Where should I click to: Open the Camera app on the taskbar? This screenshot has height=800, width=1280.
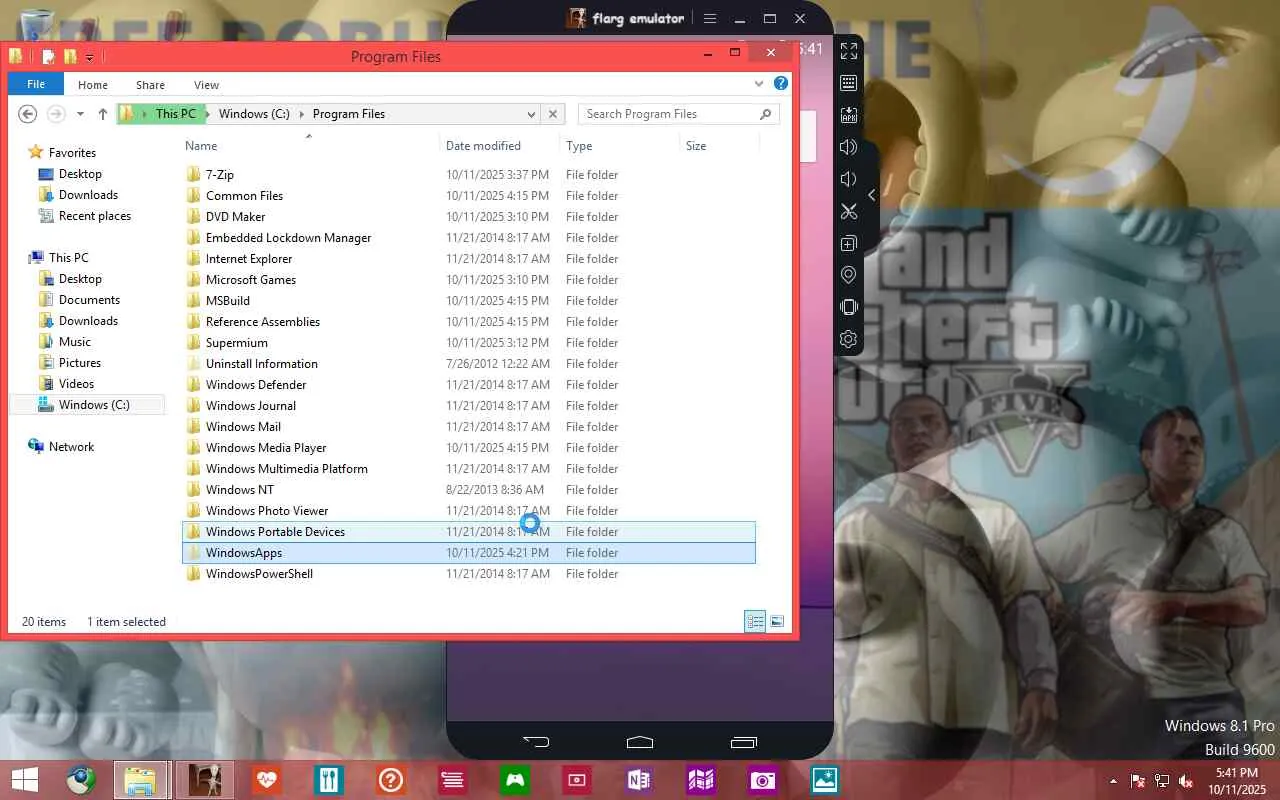click(762, 780)
